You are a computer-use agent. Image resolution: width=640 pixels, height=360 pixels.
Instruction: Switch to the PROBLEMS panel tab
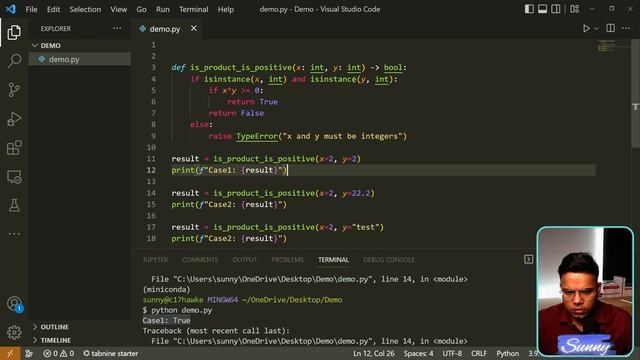(x=288, y=260)
